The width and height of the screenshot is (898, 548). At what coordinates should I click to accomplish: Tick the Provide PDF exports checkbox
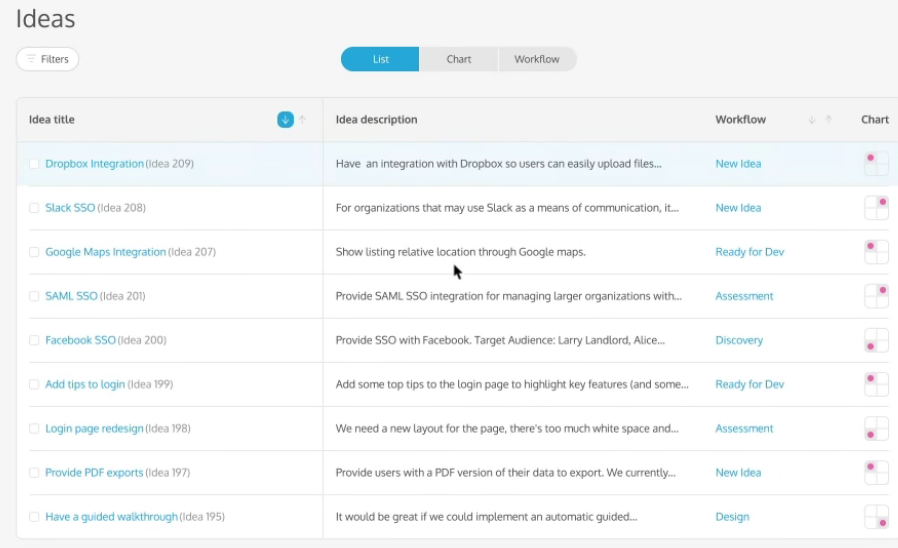pos(34,473)
